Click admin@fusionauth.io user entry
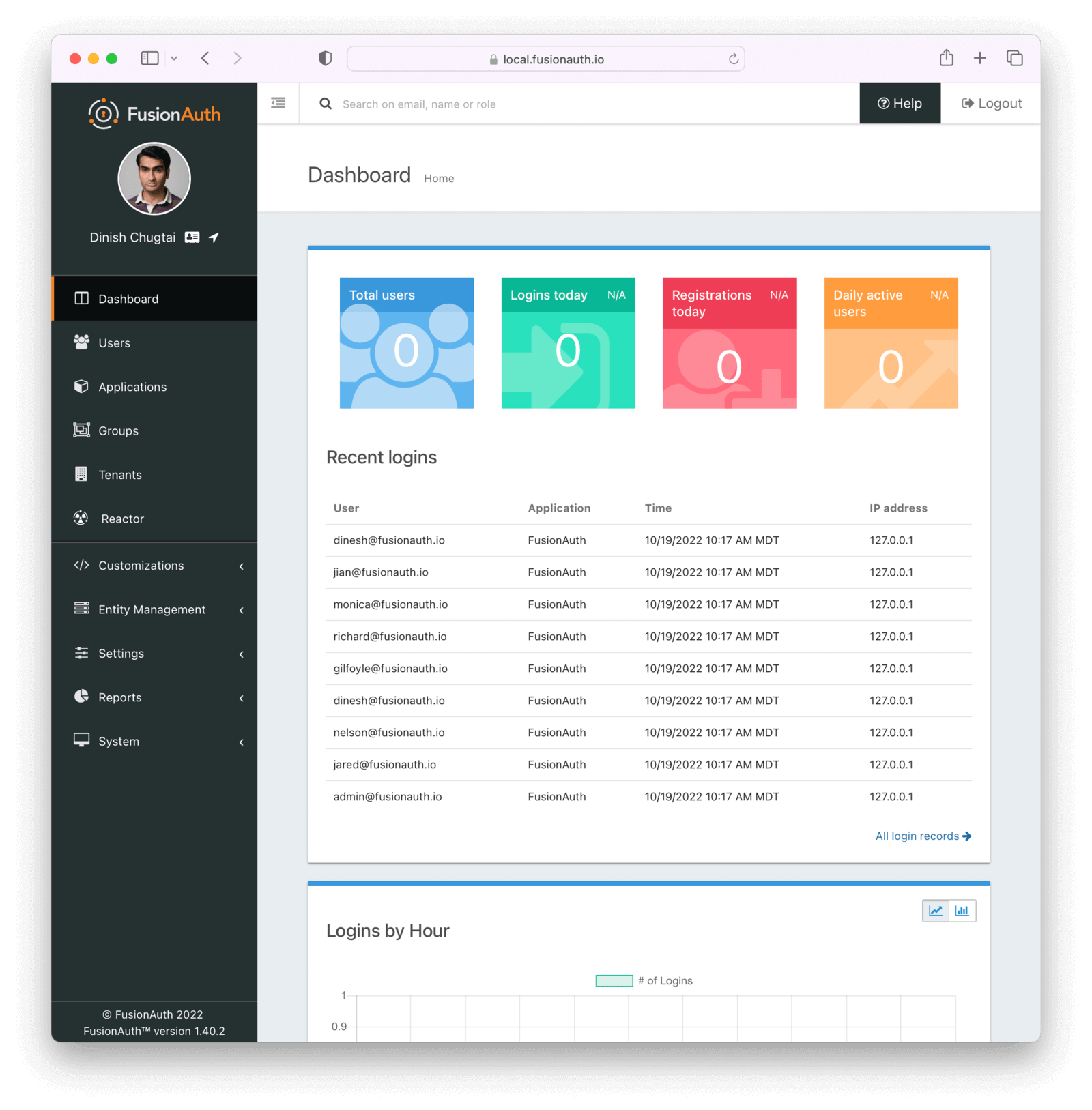This screenshot has width=1092, height=1110. (388, 797)
